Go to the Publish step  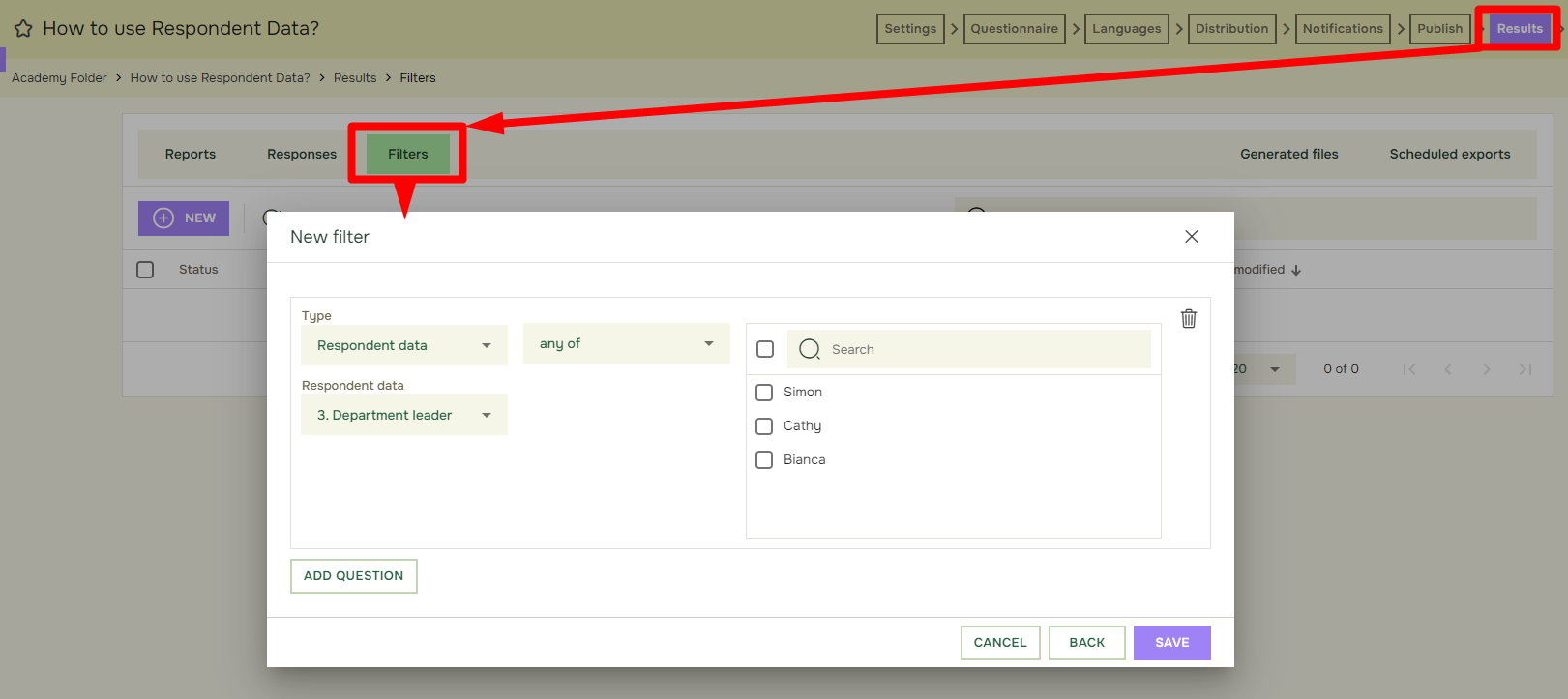1440,29
